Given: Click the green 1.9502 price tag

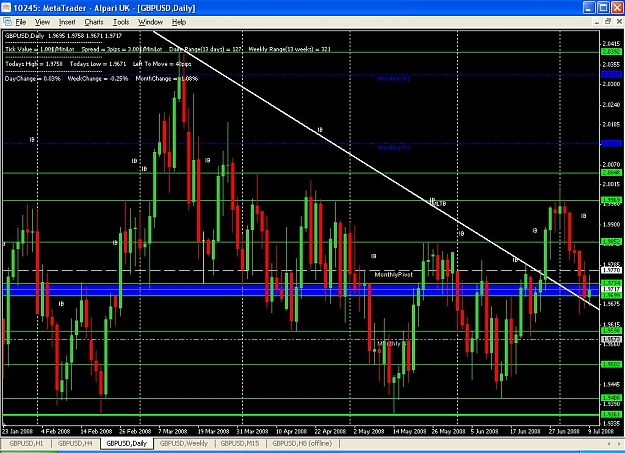Looking at the screenshot, I should [611, 364].
